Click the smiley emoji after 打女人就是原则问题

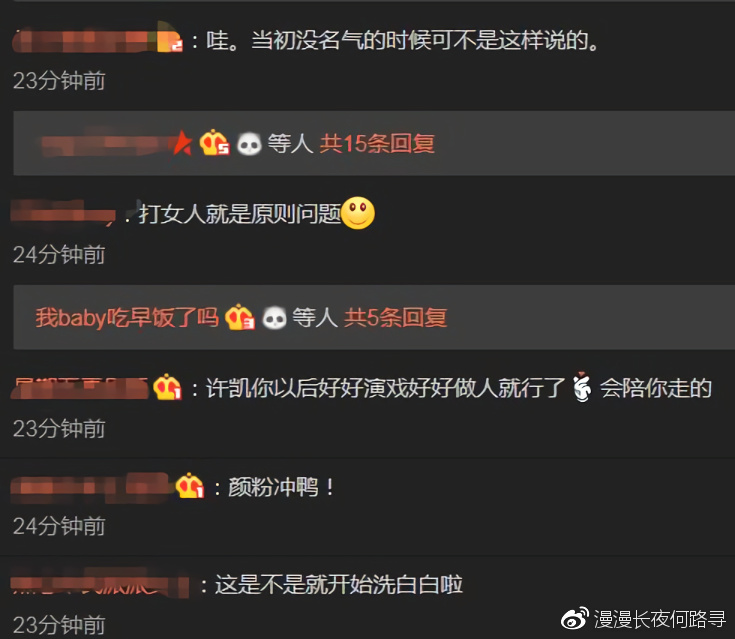358,213
